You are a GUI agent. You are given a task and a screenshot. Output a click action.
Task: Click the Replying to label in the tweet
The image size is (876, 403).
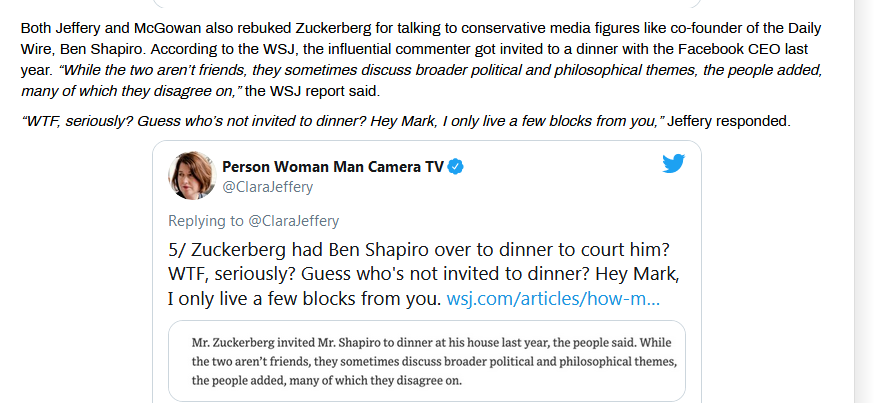click(206, 221)
